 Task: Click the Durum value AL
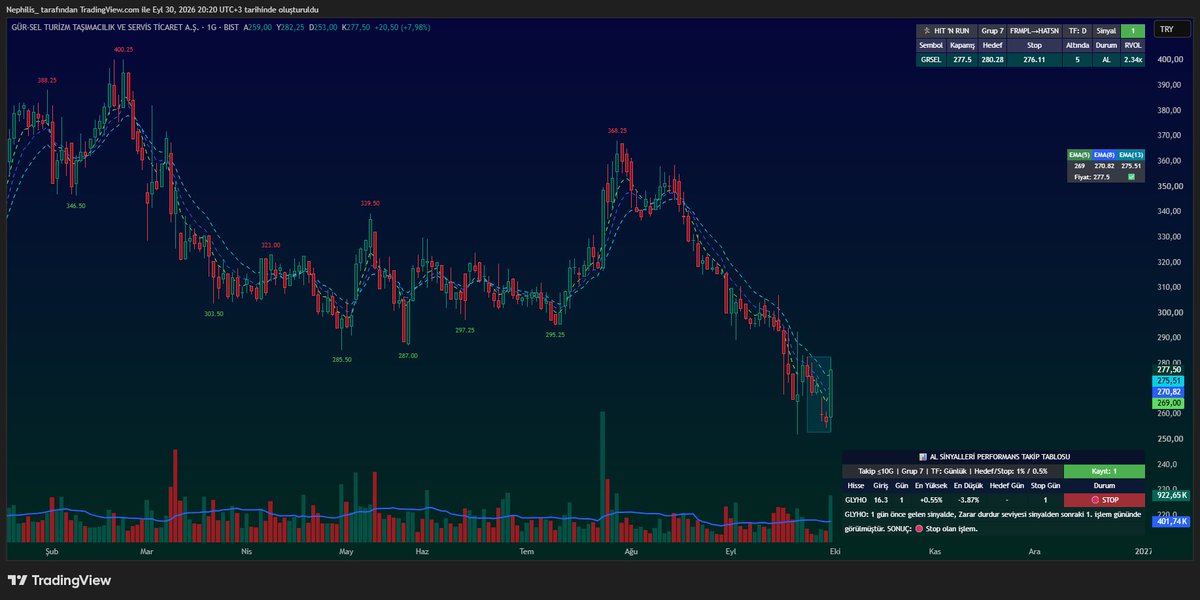point(1106,59)
